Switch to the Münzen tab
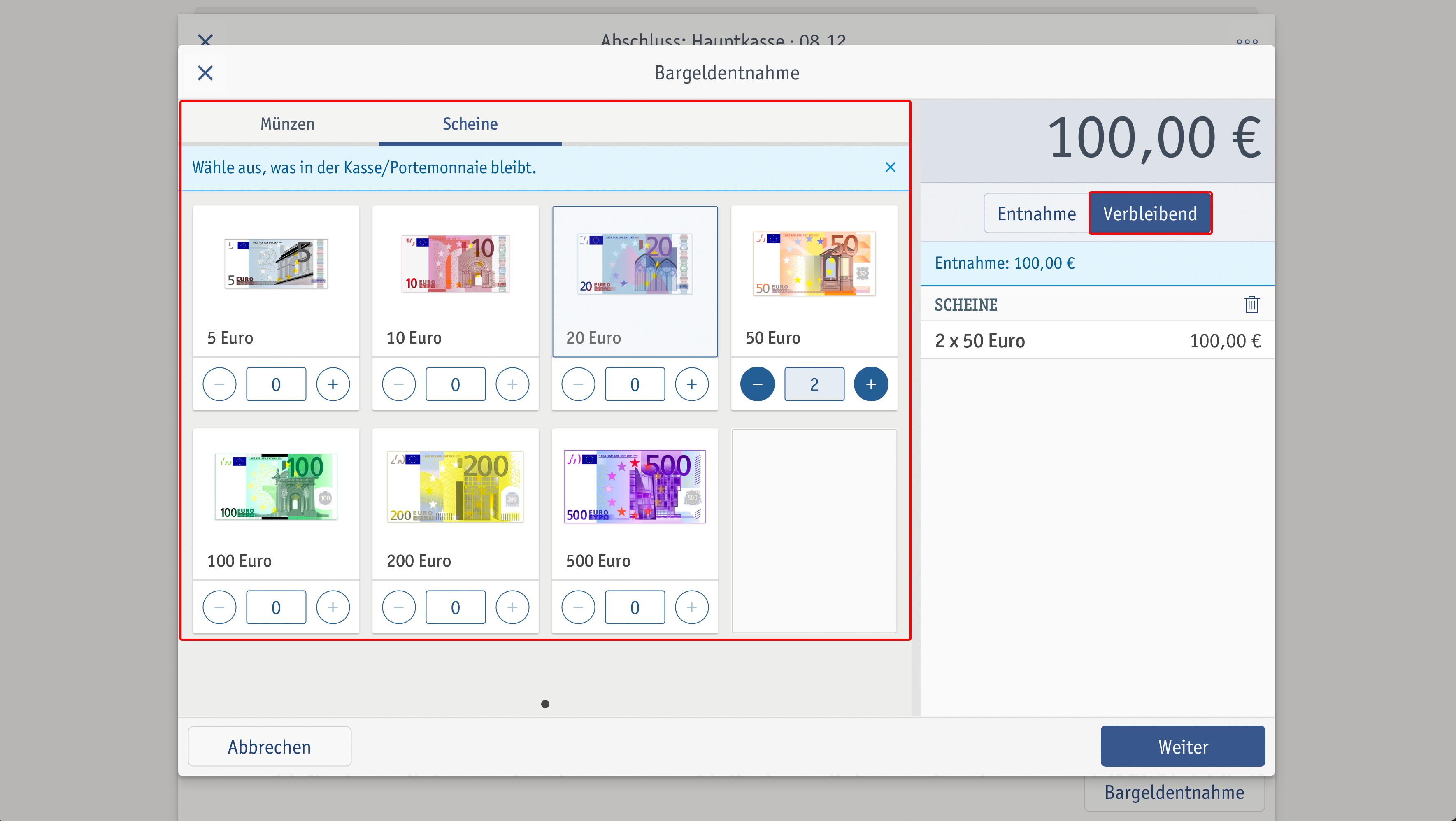The image size is (1456, 821). [x=287, y=124]
